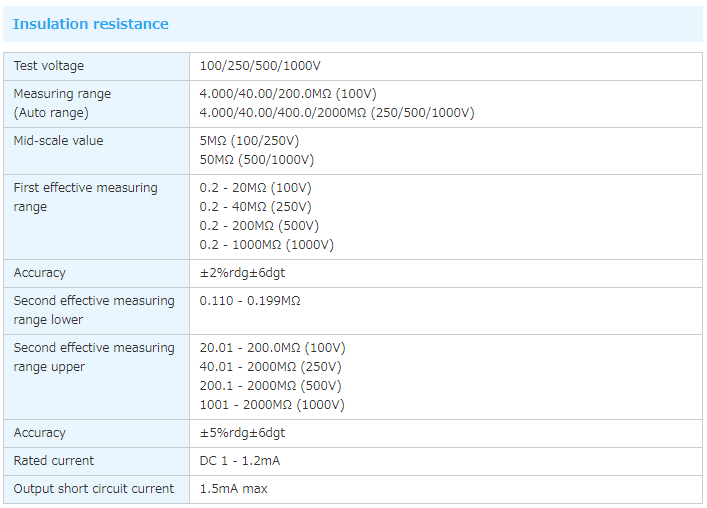Click the 4.000/40.00/400.0/2000MΩ range line
This screenshot has width=707, height=508.
click(x=337, y=113)
